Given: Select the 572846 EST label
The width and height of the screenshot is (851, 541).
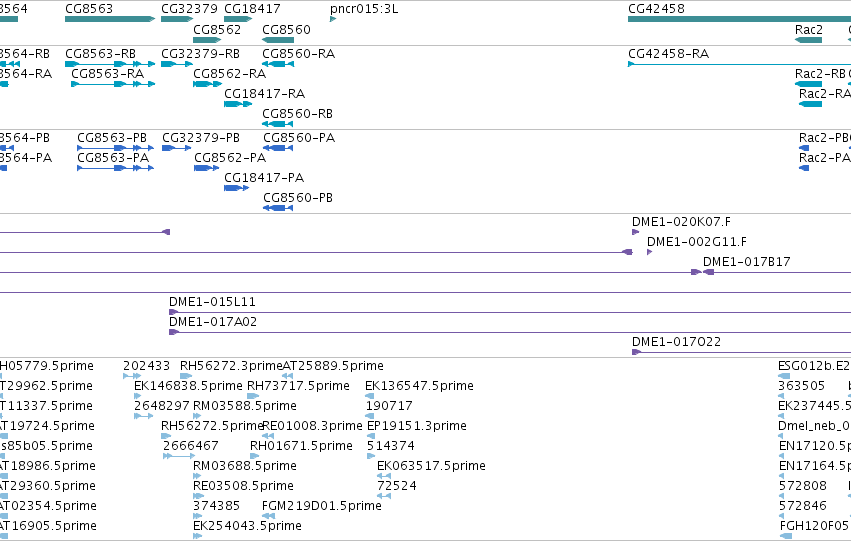Looking at the screenshot, I should (803, 507).
